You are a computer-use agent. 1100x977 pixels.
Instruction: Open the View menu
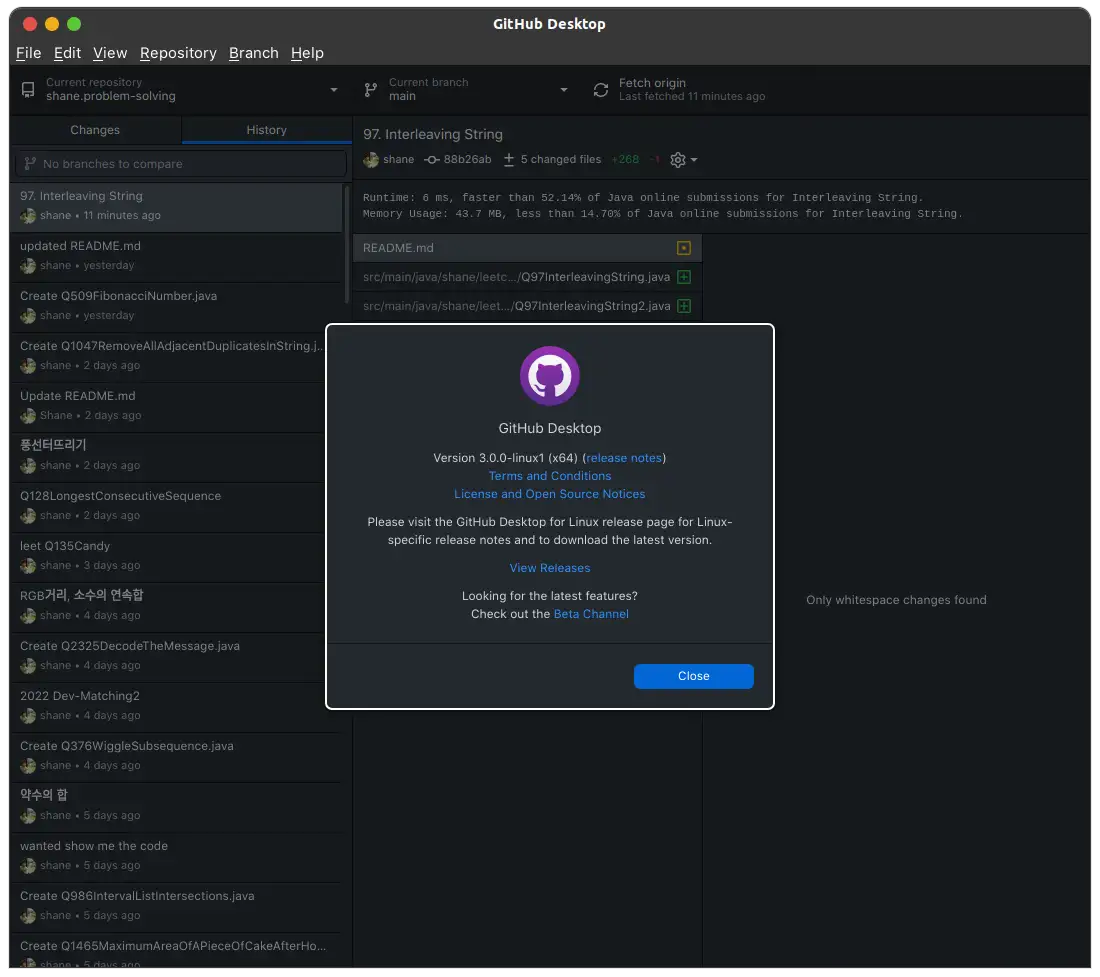(x=110, y=53)
